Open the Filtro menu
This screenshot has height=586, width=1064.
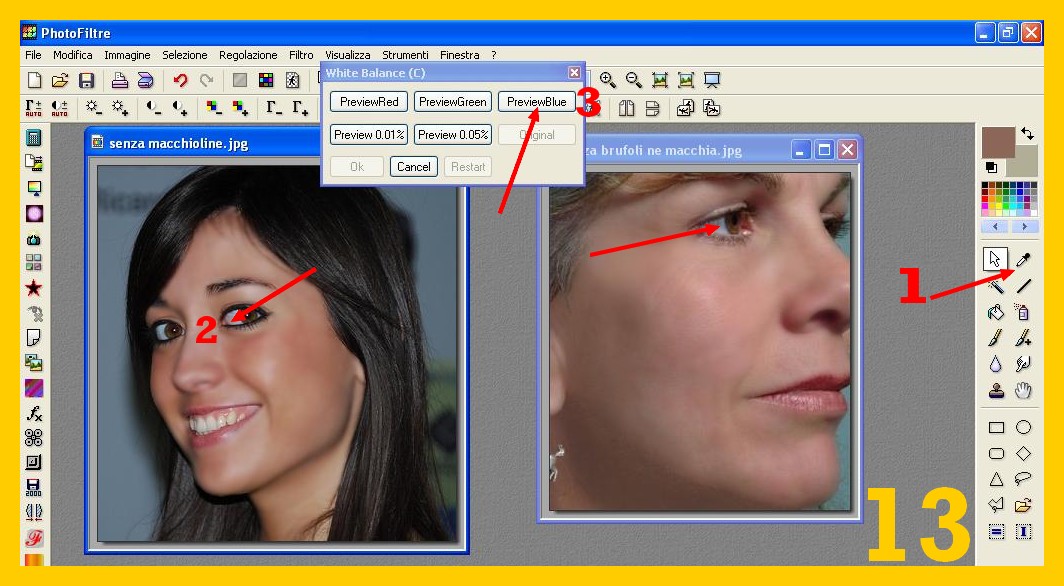point(300,55)
